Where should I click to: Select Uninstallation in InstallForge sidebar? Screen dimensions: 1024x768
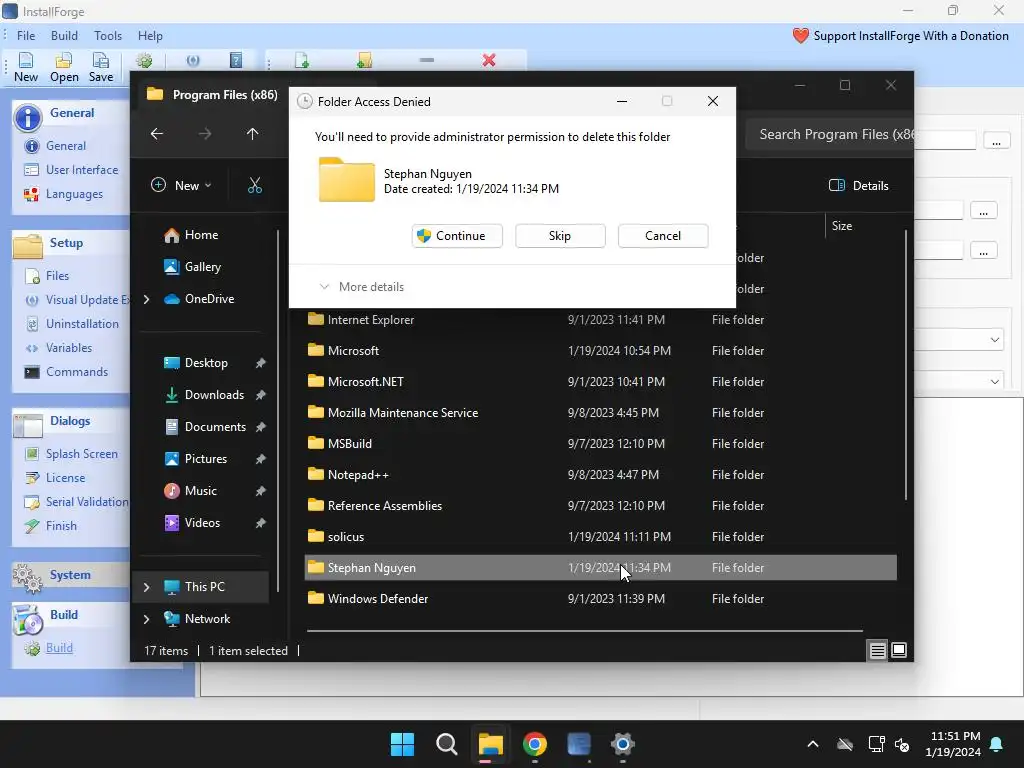point(82,324)
